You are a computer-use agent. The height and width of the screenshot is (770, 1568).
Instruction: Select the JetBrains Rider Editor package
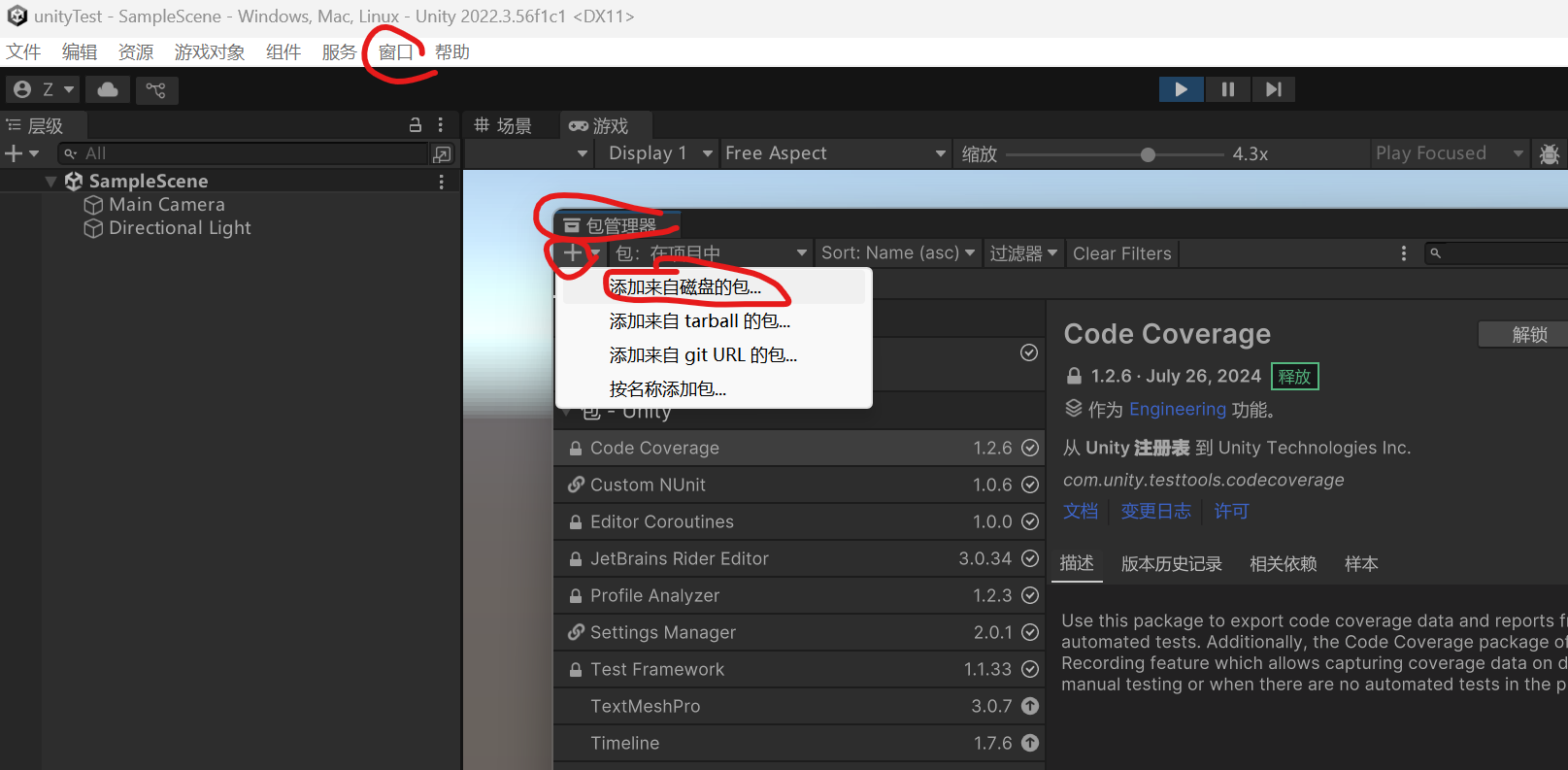[x=799, y=558]
